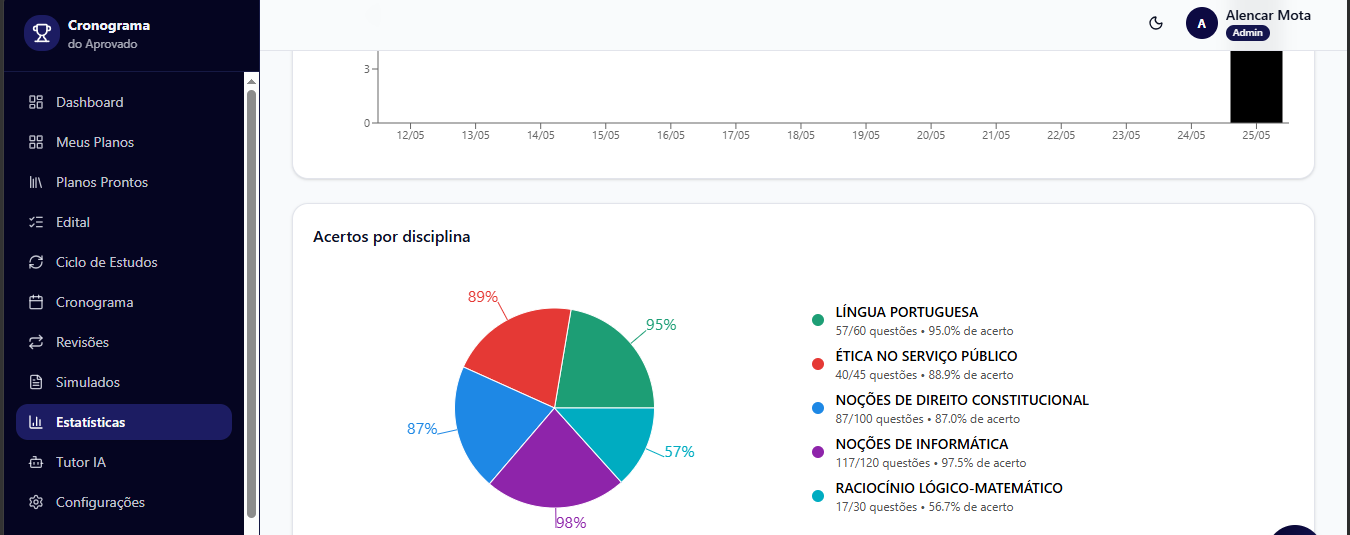Click the Admin badge
The width and height of the screenshot is (1350, 535).
coord(1248,33)
